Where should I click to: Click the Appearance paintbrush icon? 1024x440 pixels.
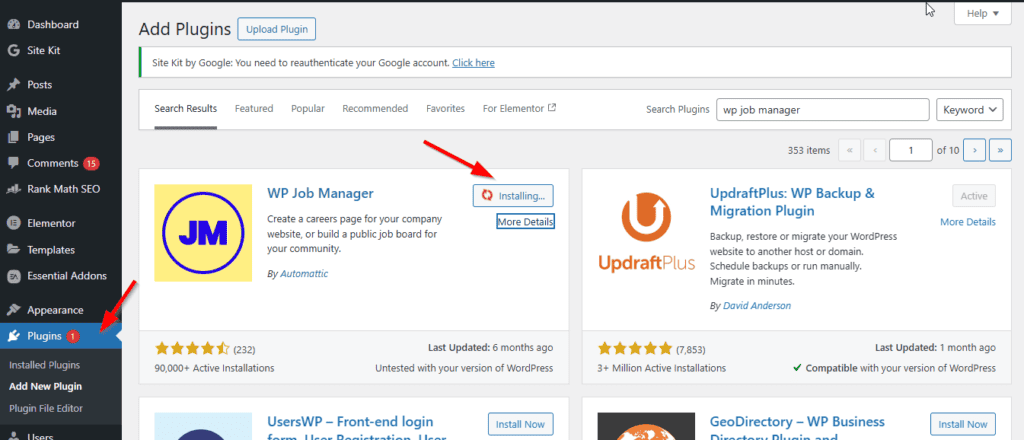click(13, 310)
